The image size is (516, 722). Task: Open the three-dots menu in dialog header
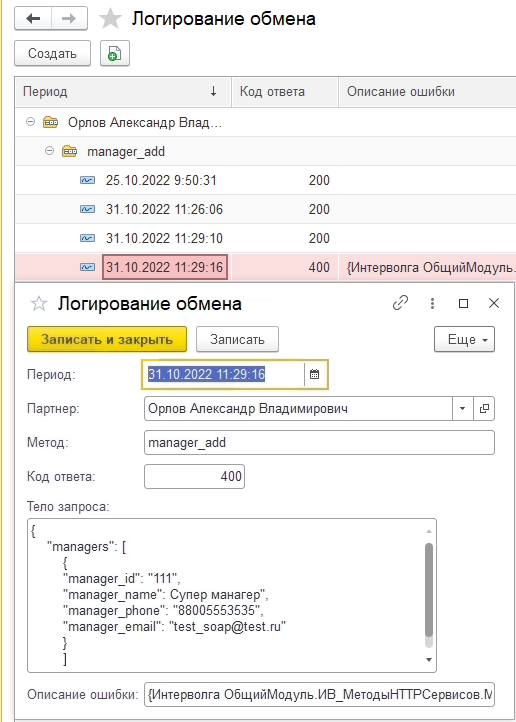[432, 303]
